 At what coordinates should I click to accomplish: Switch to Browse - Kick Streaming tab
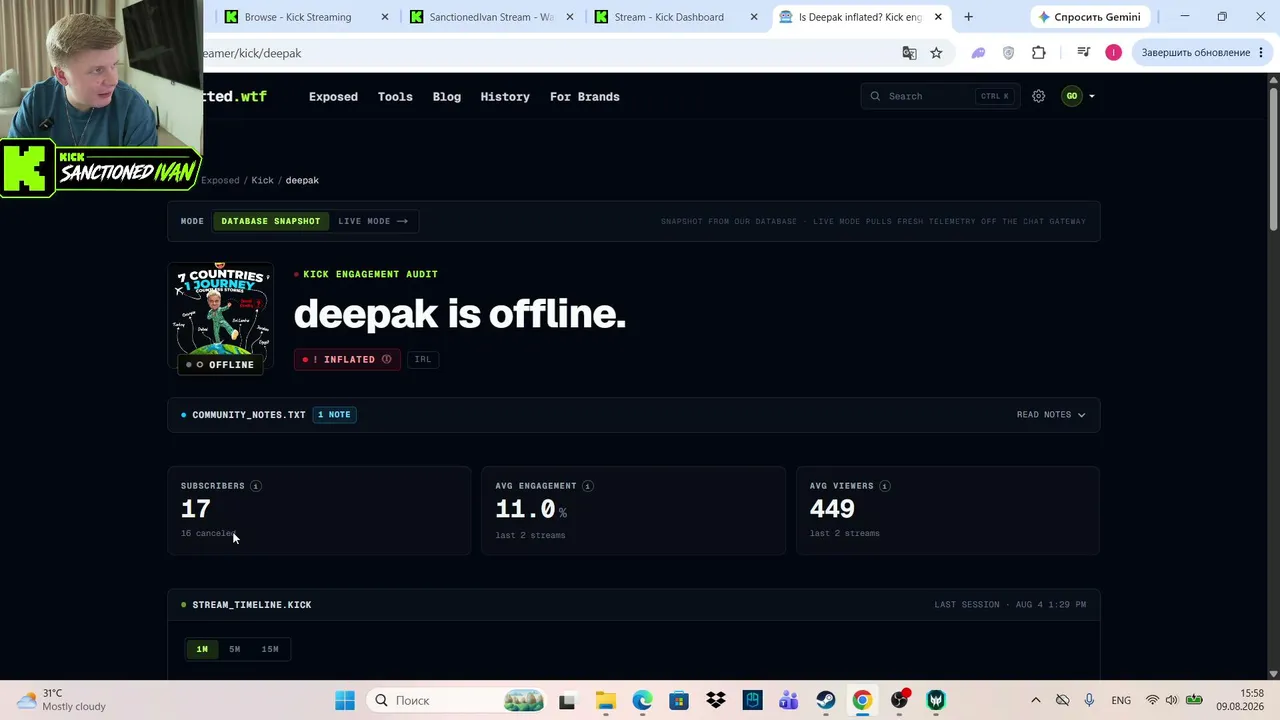tap(298, 17)
